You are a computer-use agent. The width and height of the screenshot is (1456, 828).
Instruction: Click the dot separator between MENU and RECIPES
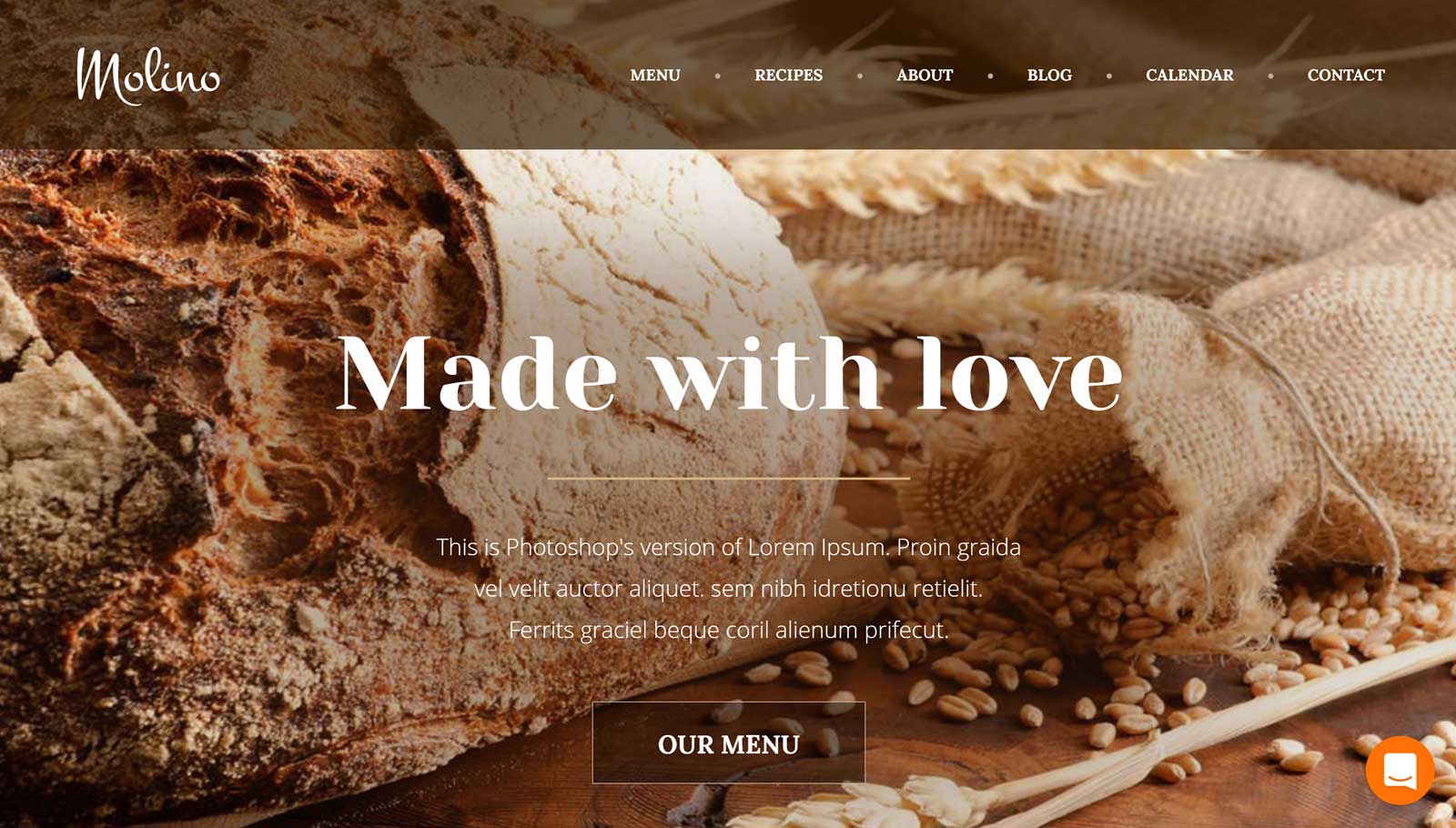tap(718, 76)
